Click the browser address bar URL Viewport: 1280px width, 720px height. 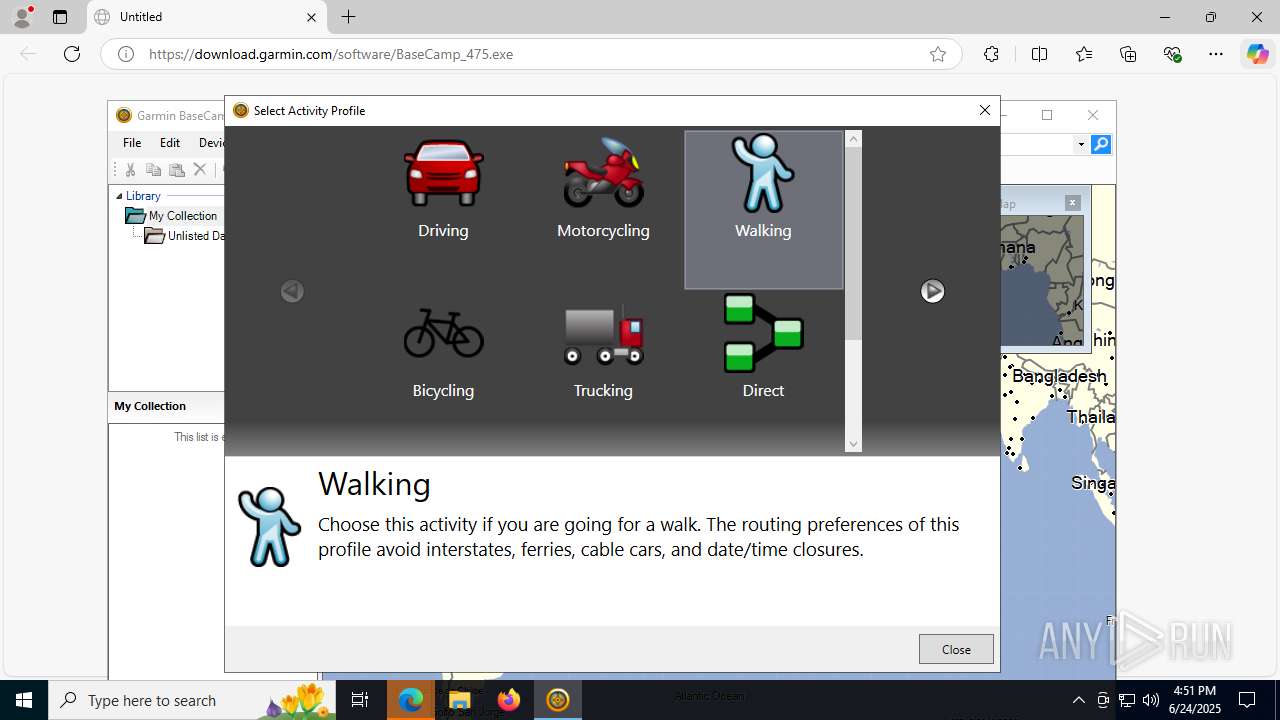click(331, 54)
